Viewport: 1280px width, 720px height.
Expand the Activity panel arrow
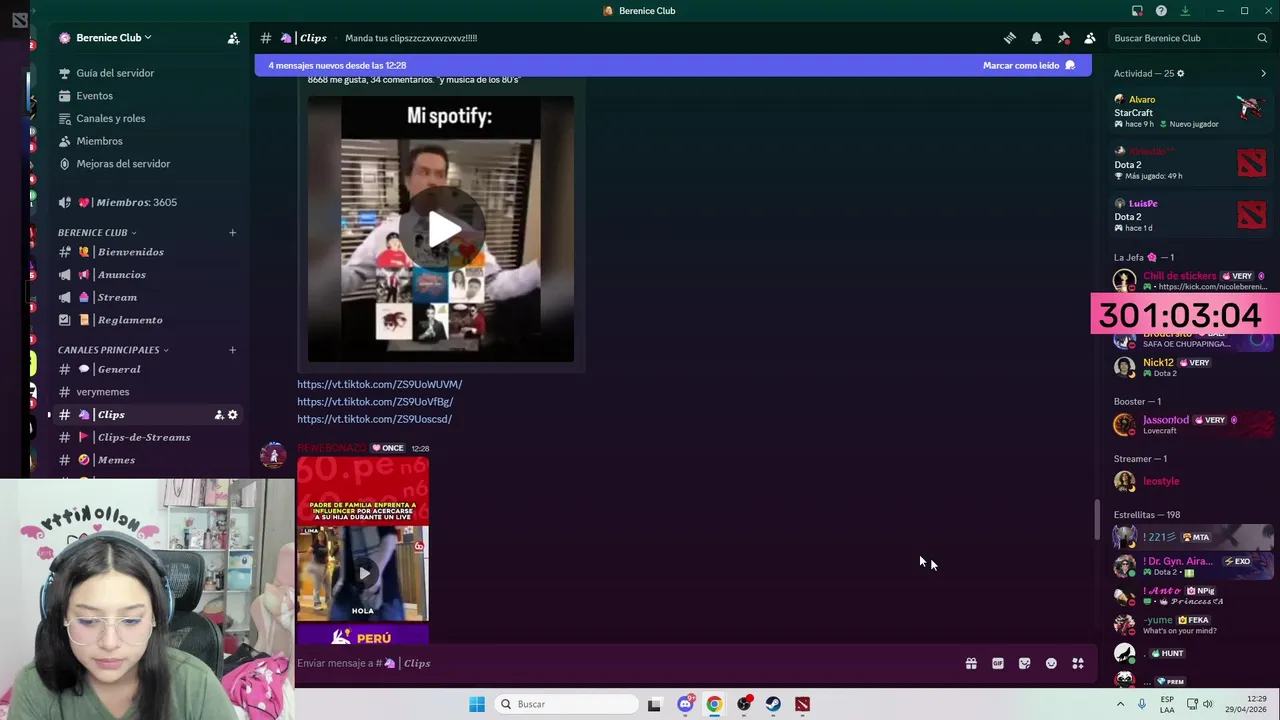click(1263, 73)
